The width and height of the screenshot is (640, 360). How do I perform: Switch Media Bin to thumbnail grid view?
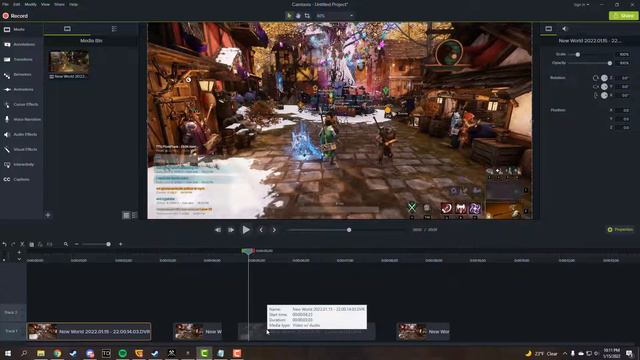pyautogui.click(x=126, y=215)
